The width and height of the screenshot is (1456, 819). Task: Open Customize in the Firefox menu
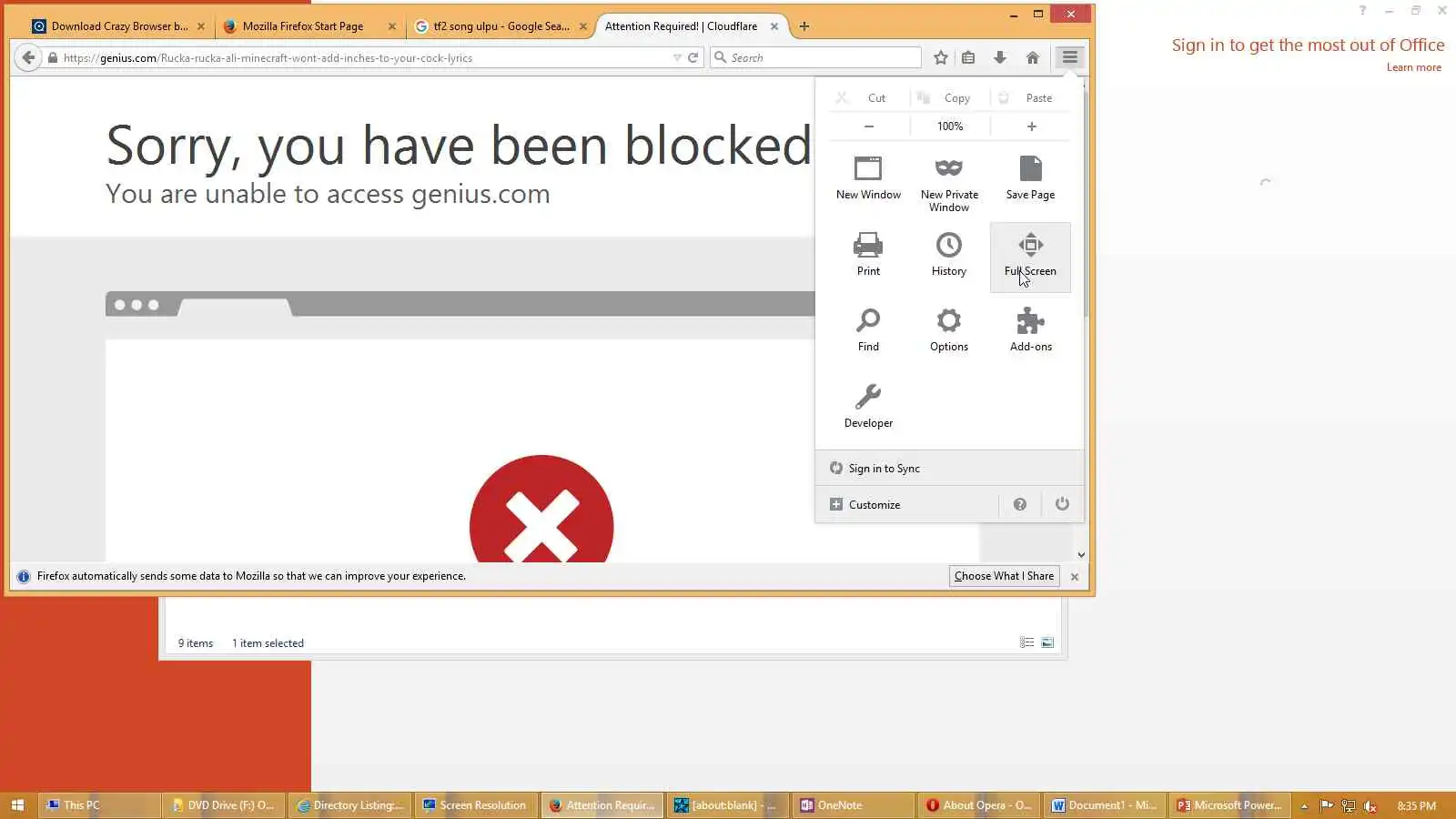[x=906, y=504]
